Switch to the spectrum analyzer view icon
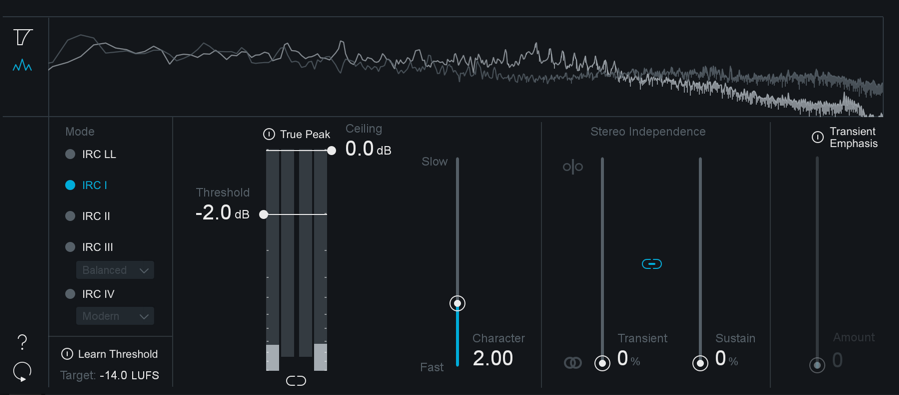The width and height of the screenshot is (899, 395). (x=23, y=66)
